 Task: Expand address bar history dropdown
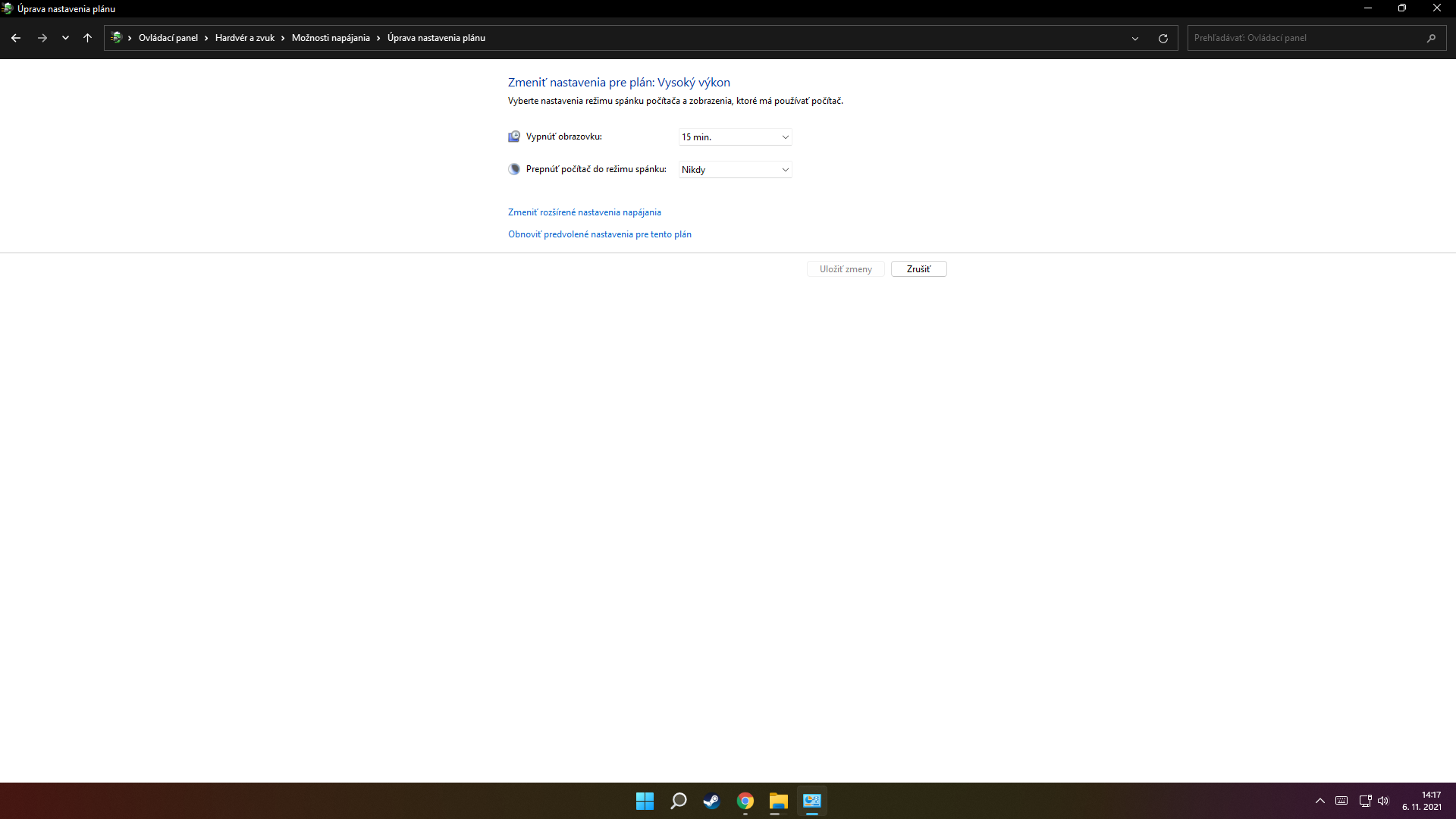tap(1135, 38)
